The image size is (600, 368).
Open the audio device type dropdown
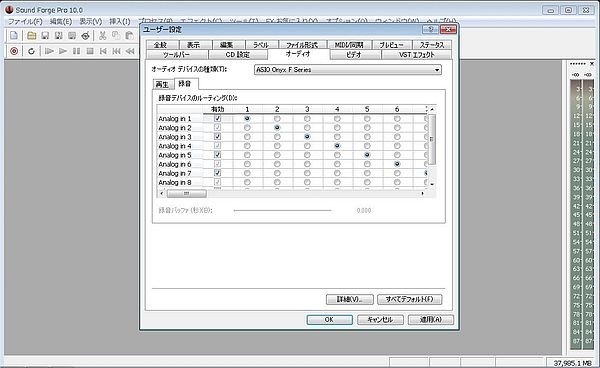pyautogui.click(x=437, y=70)
